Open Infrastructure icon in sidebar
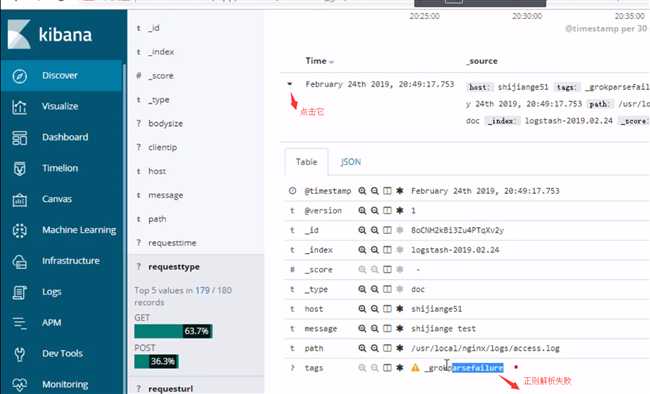Image resolution: width=650 pixels, height=394 pixels. pyautogui.click(x=19, y=261)
